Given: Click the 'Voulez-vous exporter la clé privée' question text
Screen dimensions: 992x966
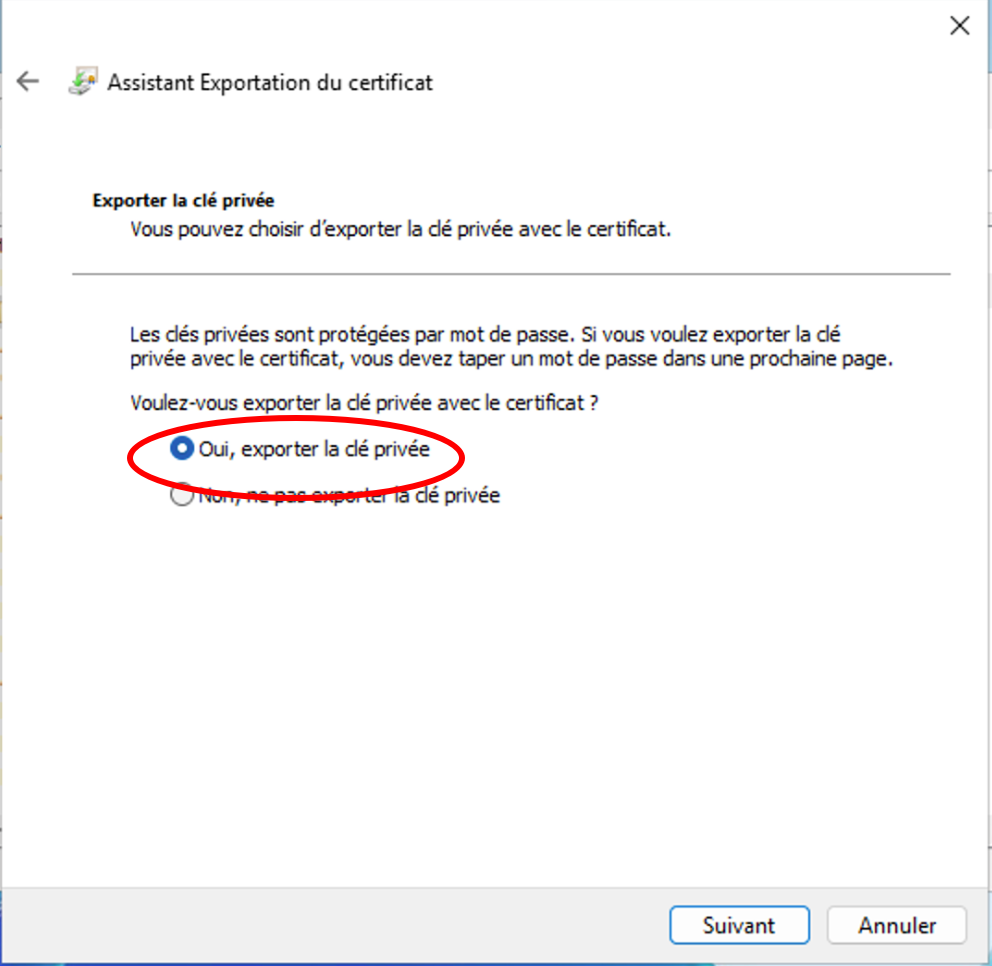Looking at the screenshot, I should pos(371,403).
